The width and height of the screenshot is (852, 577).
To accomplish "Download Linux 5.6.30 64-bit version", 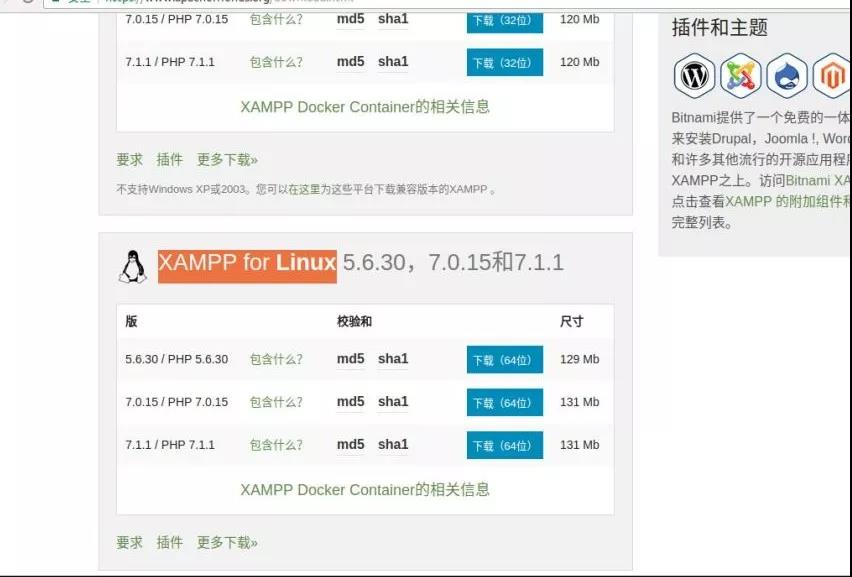I will [505, 360].
